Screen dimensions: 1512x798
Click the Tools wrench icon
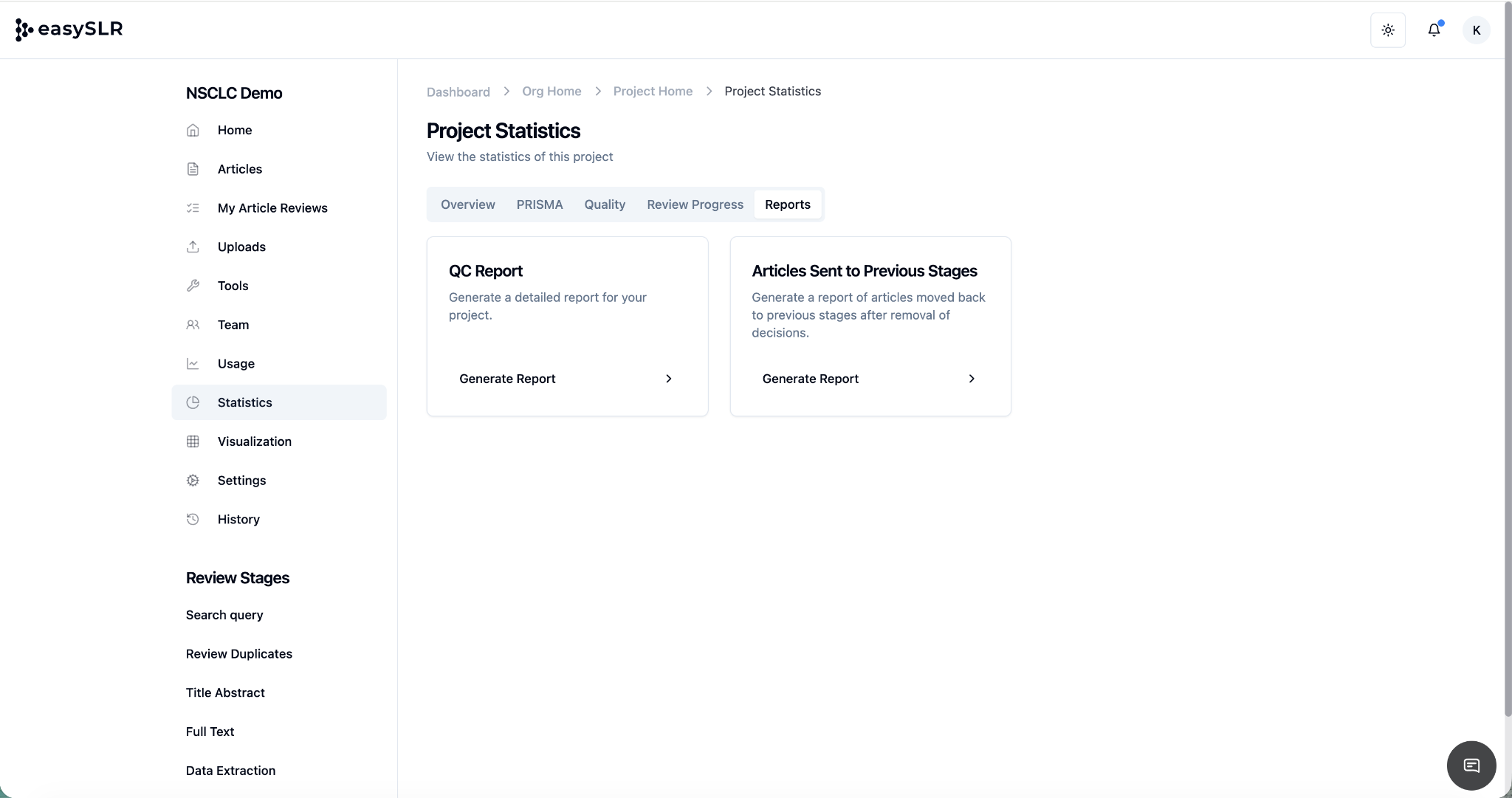[x=193, y=286]
